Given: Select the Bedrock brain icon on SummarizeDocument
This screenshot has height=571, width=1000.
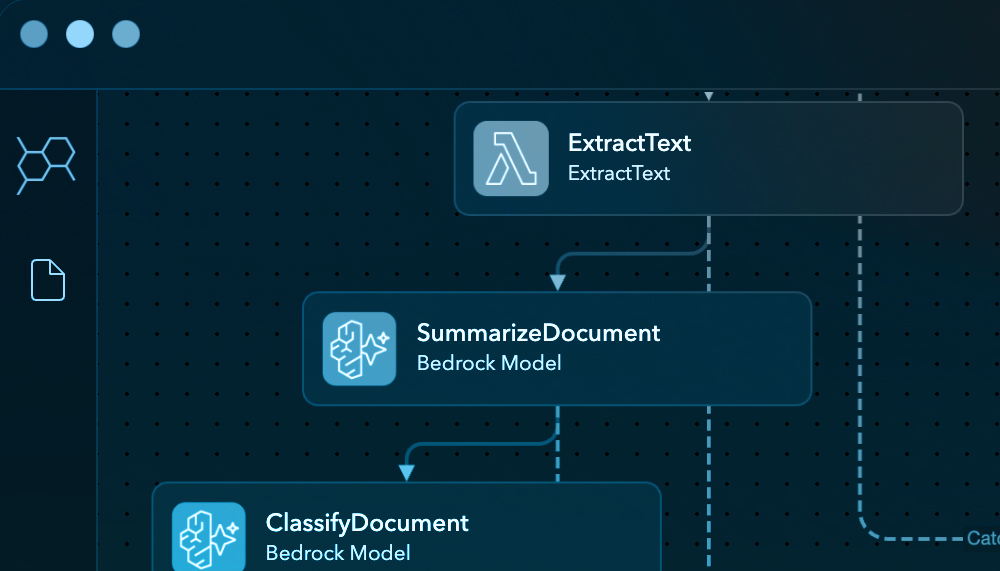Looking at the screenshot, I should (x=359, y=349).
